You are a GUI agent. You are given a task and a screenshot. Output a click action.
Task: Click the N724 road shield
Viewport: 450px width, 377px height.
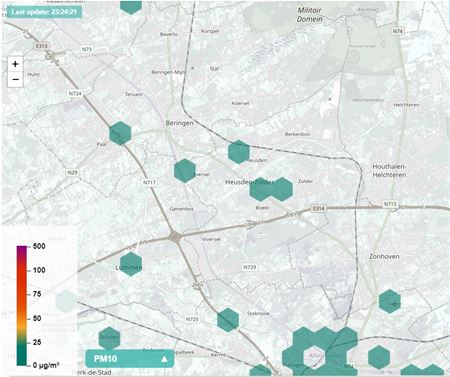75,94
